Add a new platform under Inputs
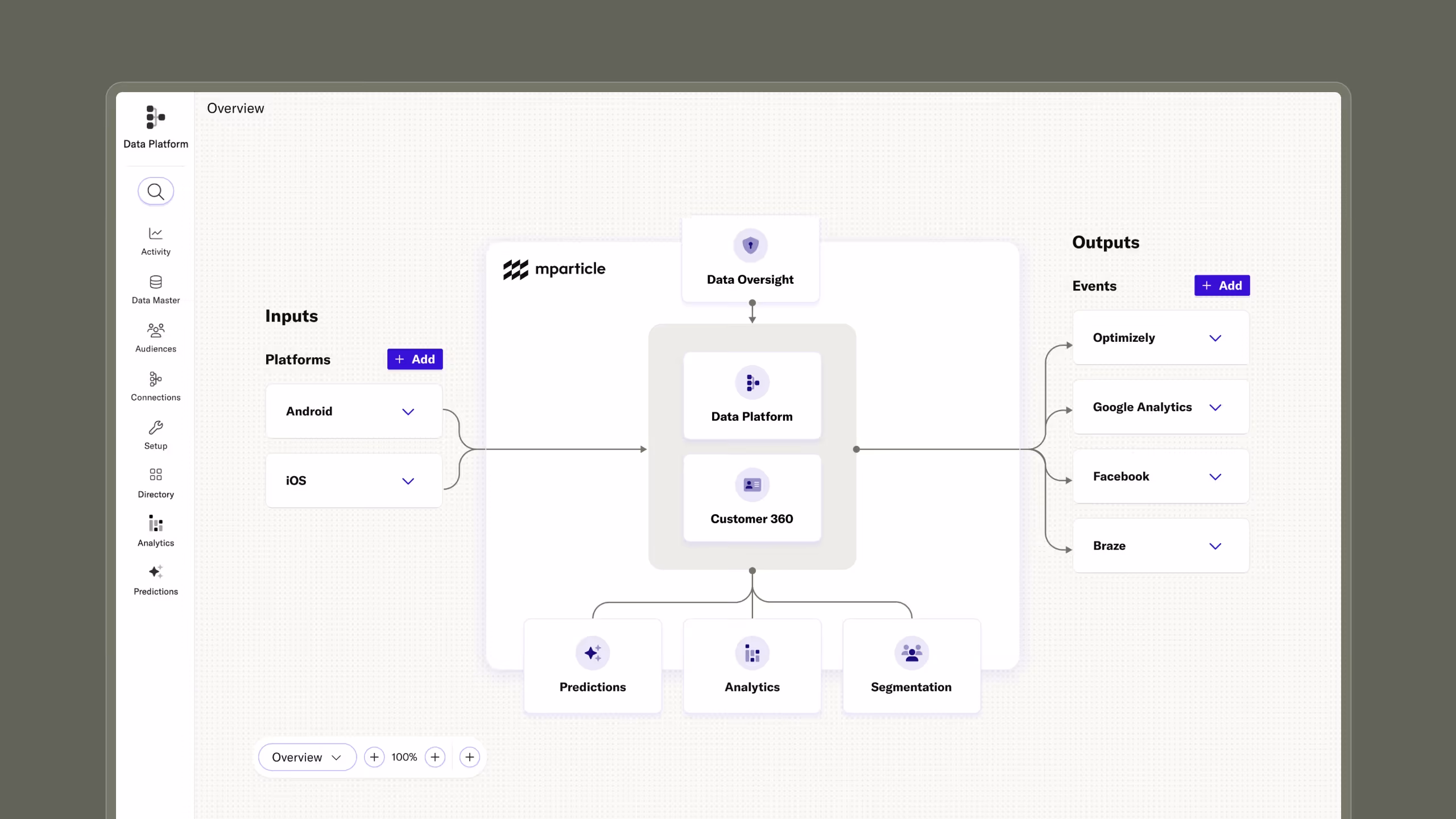Viewport: 1456px width, 819px height. (415, 359)
